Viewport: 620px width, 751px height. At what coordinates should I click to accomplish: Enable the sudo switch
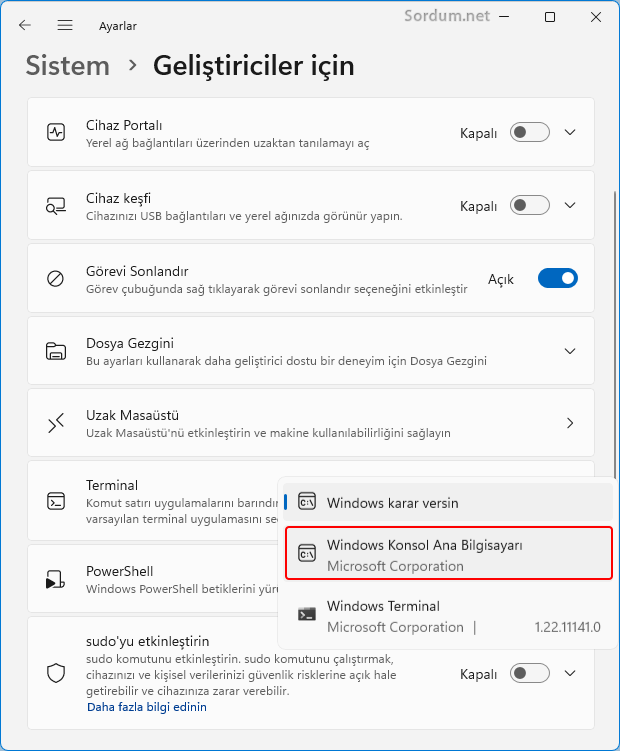click(x=529, y=673)
